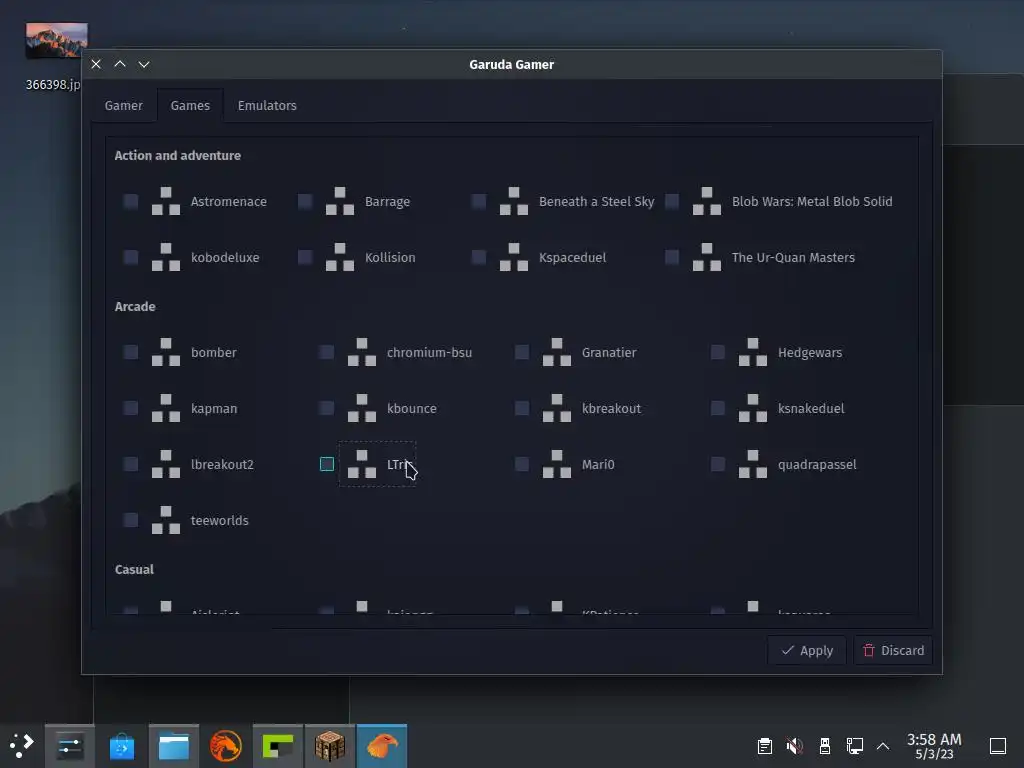This screenshot has width=1024, height=768.
Task: Enable the teeworlds checkbox
Action: (131, 520)
